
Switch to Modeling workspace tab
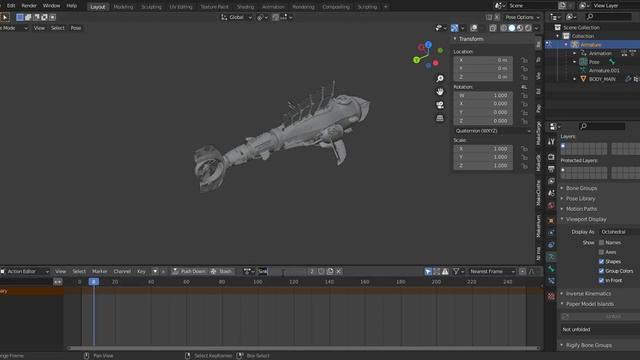123,7
